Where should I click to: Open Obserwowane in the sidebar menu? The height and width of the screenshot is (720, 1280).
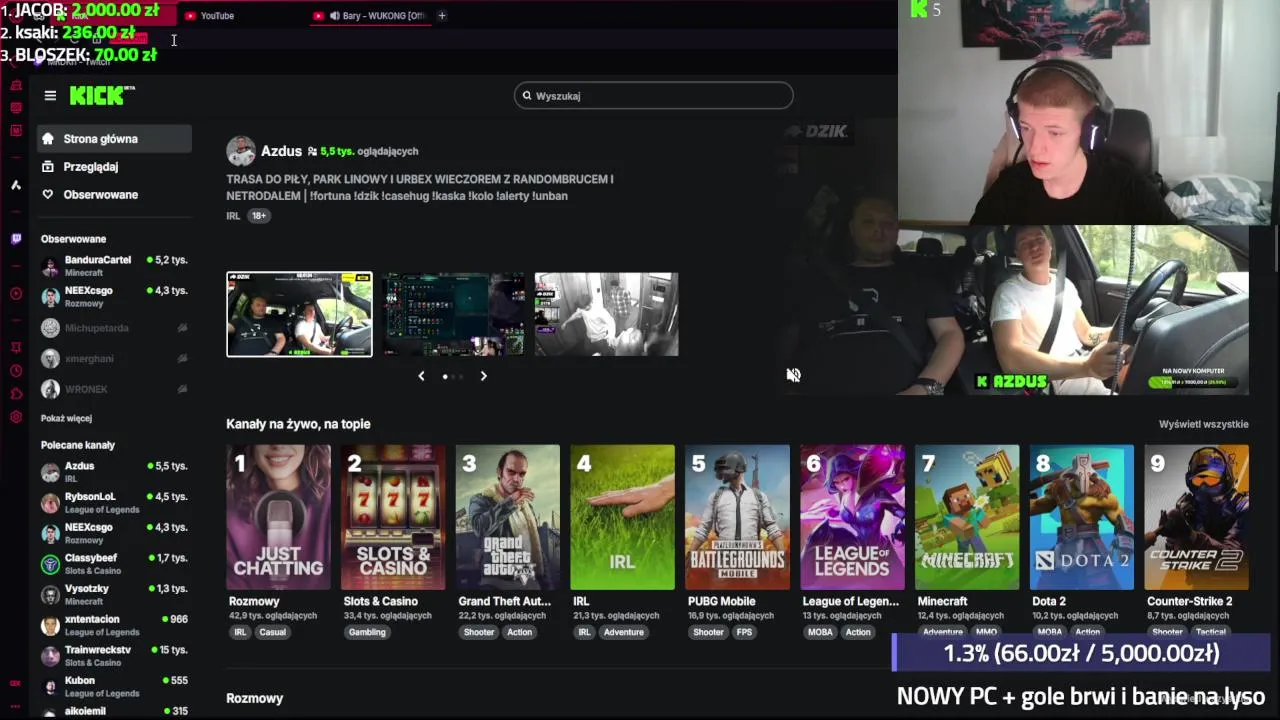[115, 195]
